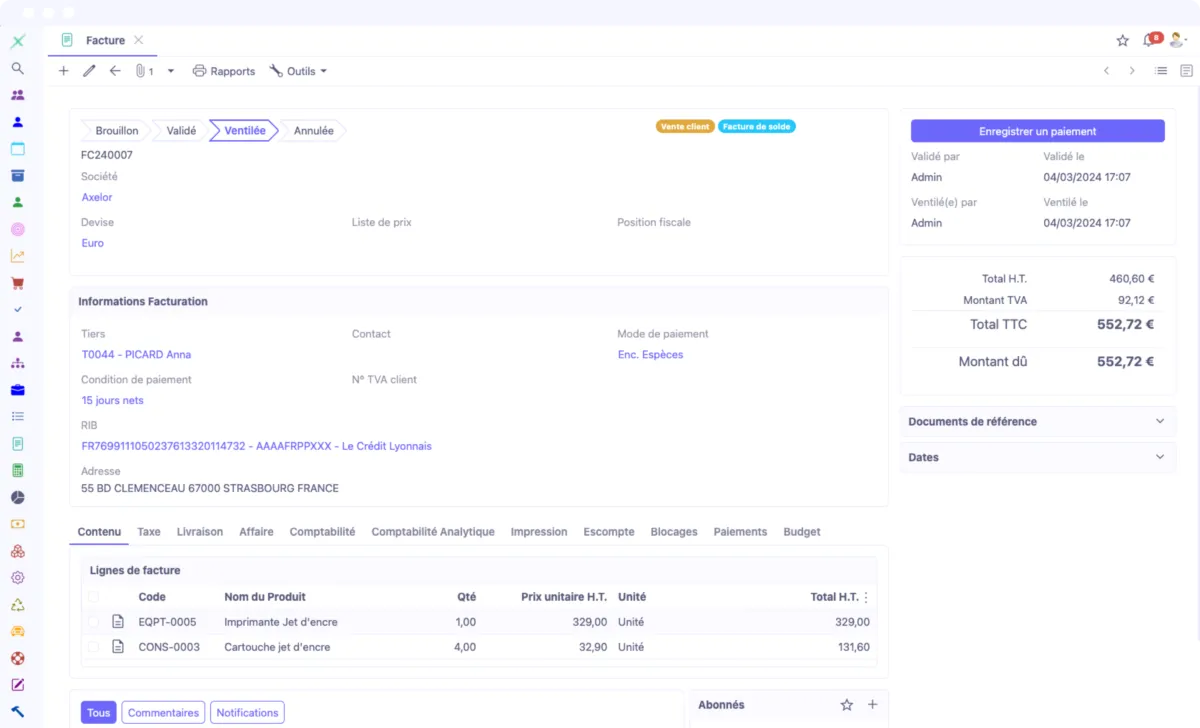The height and width of the screenshot is (728, 1200).
Task: Switch to the Comptabilité Analytique tab
Action: coord(433,532)
